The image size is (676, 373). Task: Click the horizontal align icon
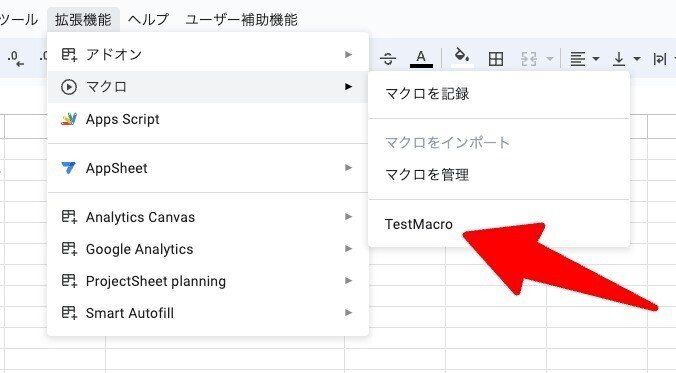pyautogui.click(x=578, y=59)
